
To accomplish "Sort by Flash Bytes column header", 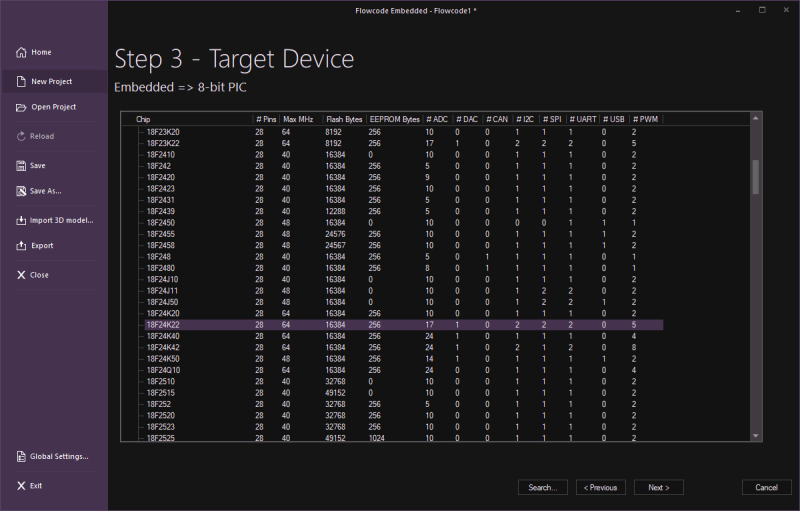I will 343,119.
